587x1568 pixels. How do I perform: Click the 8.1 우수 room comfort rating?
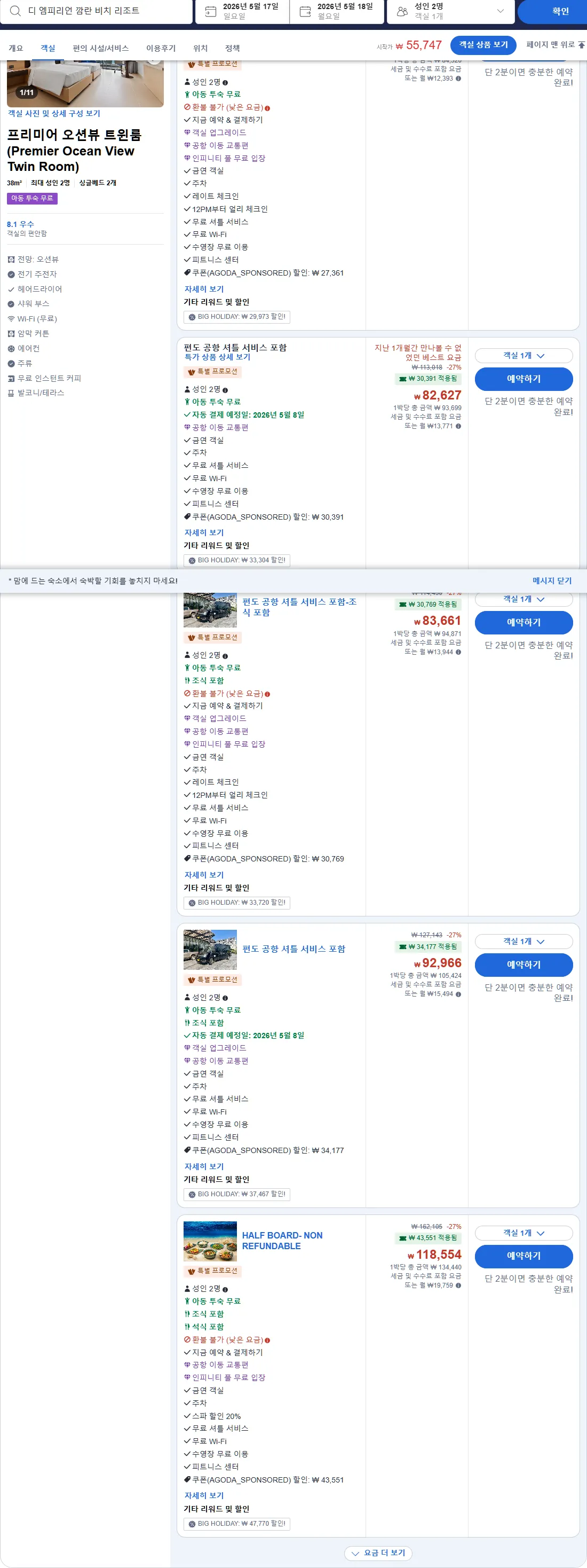(21, 224)
